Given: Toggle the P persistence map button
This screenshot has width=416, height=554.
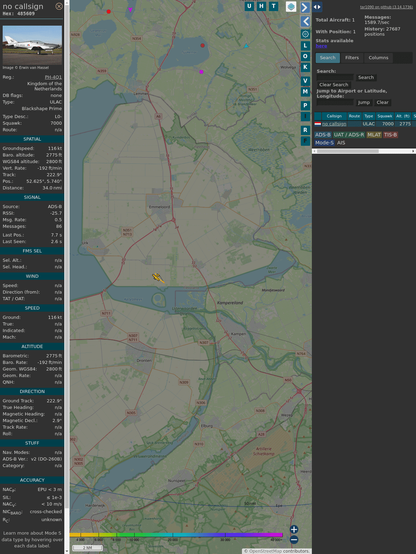Looking at the screenshot, I should point(305,105).
